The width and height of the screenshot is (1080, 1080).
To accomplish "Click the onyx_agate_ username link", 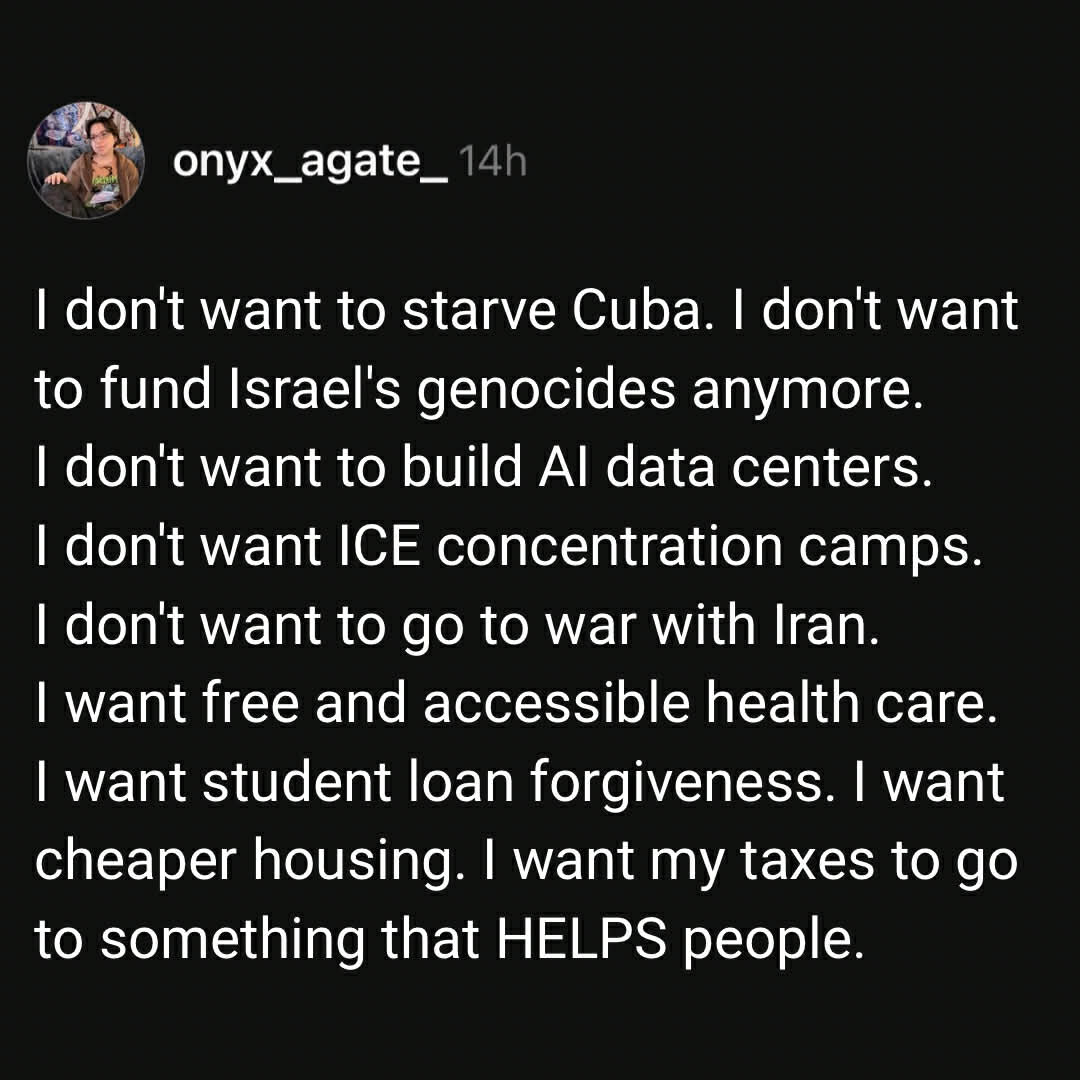I will tap(311, 161).
